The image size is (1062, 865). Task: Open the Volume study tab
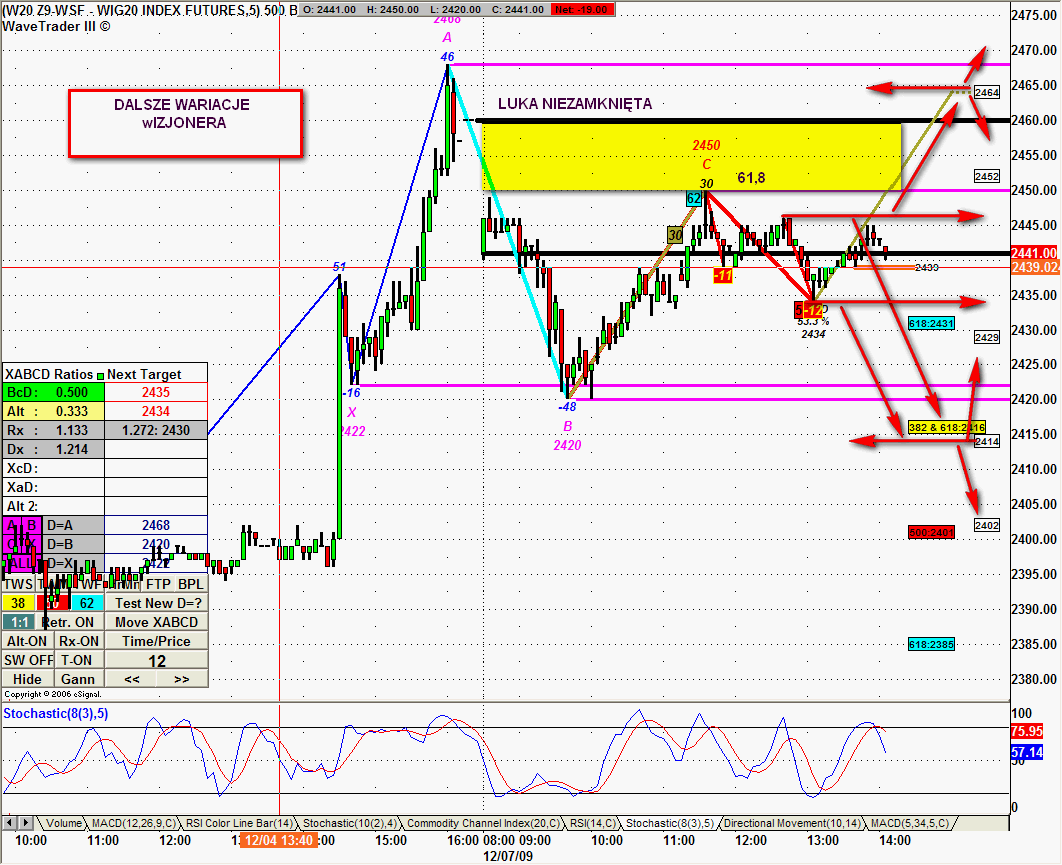(64, 823)
